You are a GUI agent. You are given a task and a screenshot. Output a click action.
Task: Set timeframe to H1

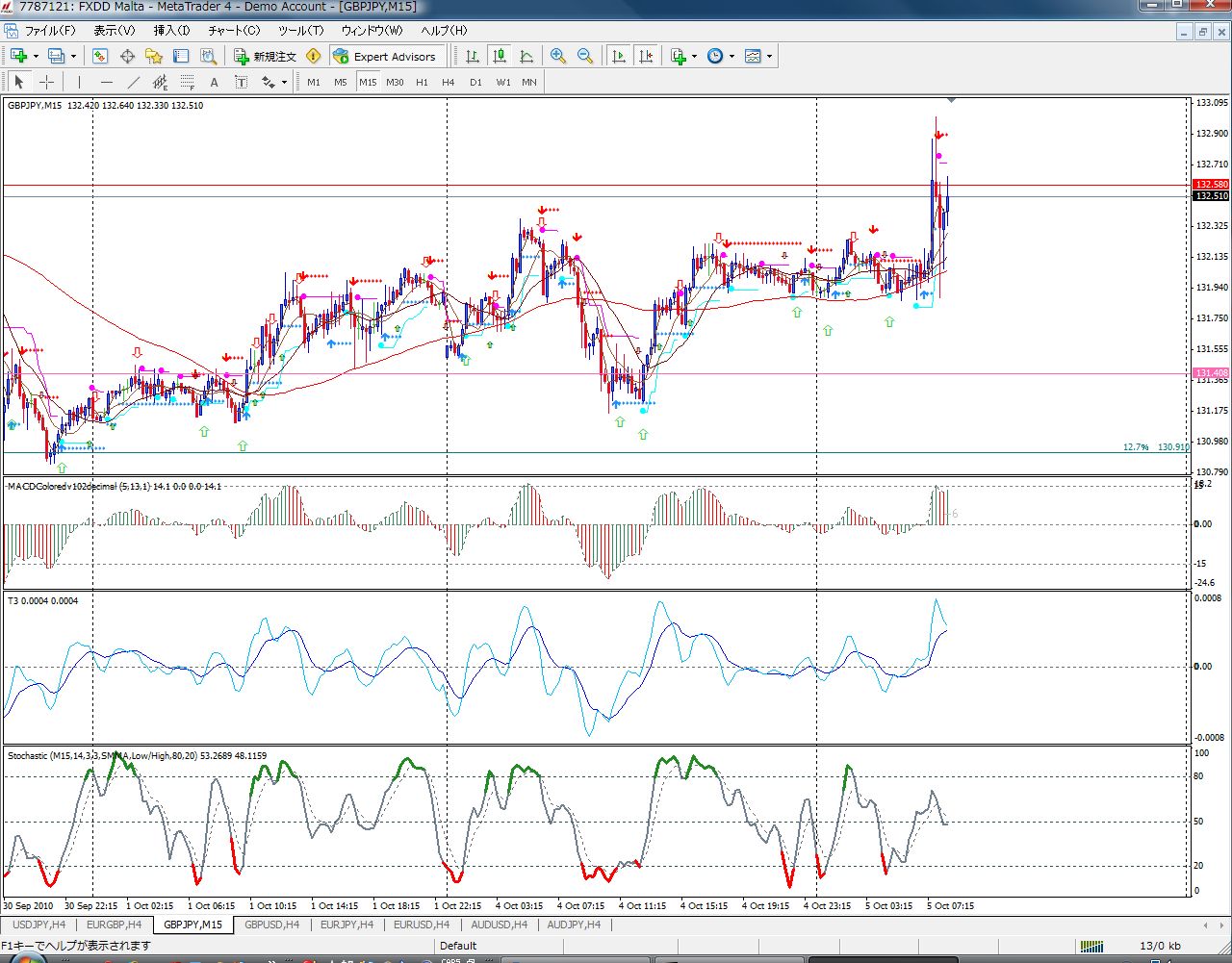coord(422,83)
